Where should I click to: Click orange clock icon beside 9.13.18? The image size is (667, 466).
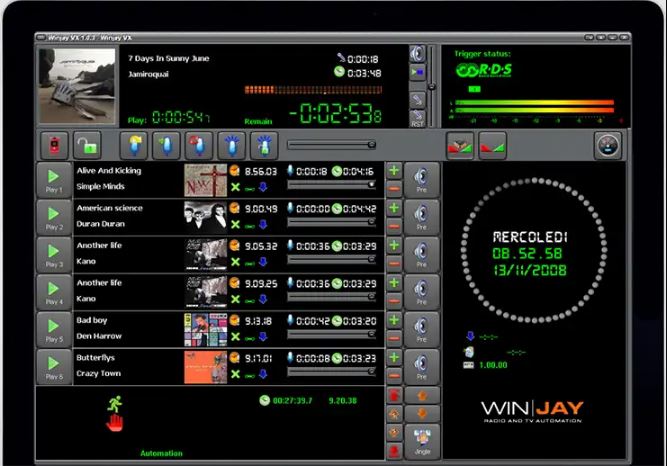tap(234, 320)
